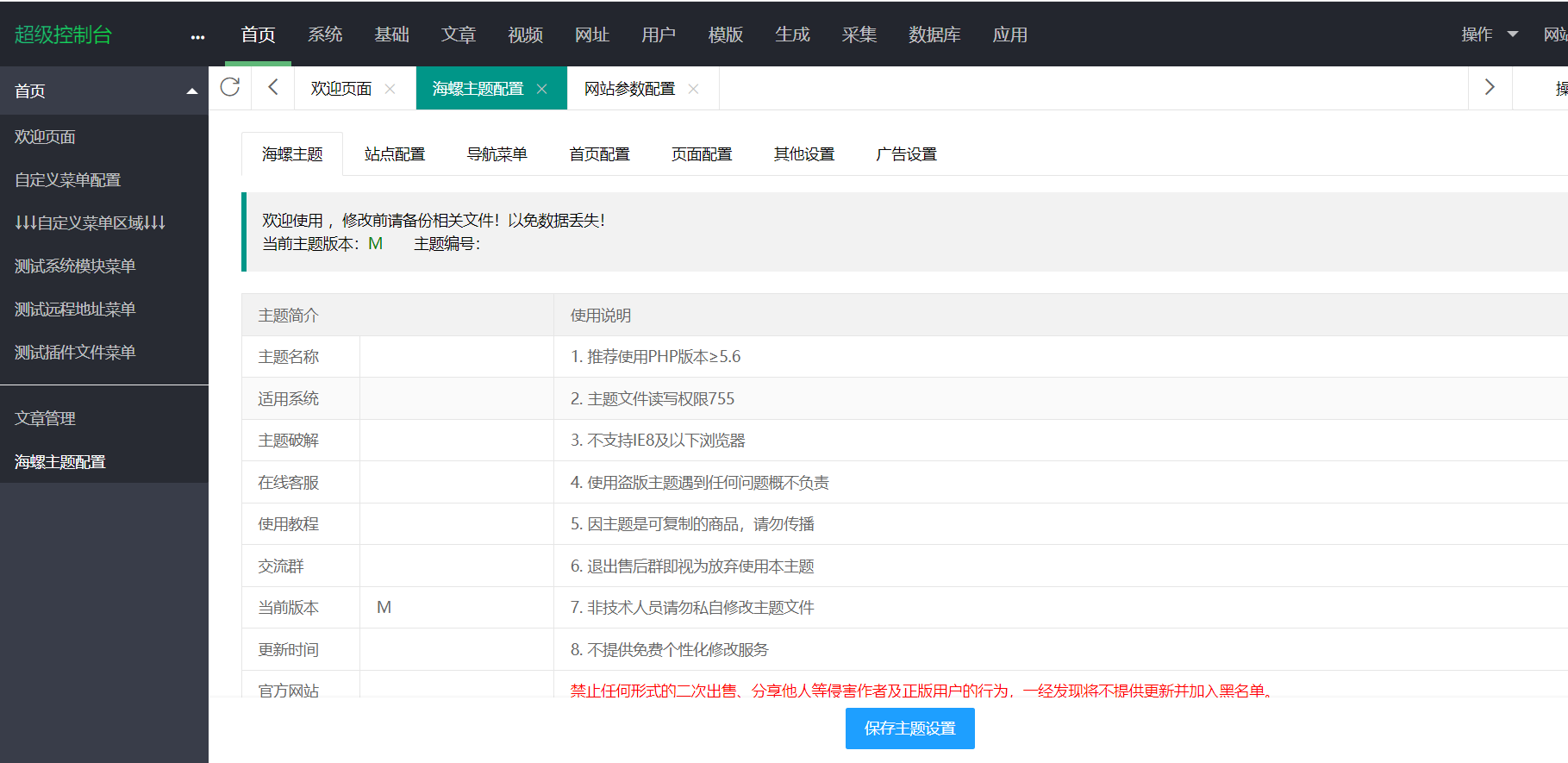Click the 当前版本 table cell
The image size is (1568, 763).
[x=301, y=608]
